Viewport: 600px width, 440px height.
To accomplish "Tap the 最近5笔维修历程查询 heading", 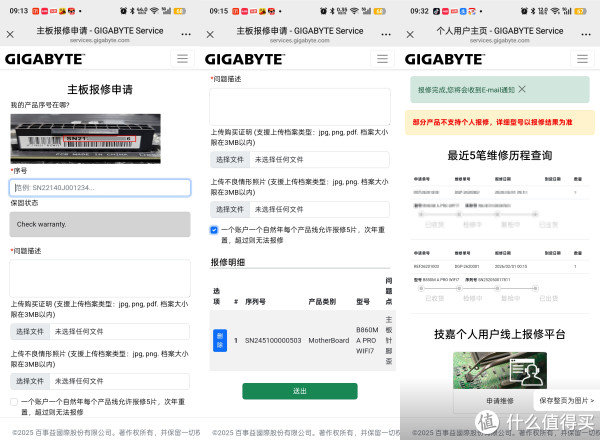I will (500, 155).
